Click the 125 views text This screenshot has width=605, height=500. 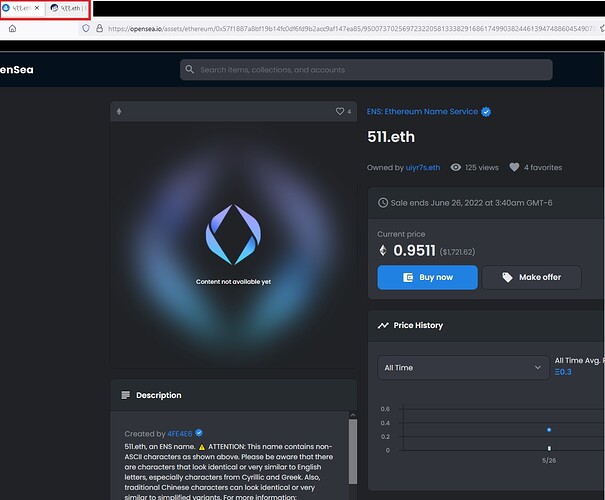pos(482,167)
